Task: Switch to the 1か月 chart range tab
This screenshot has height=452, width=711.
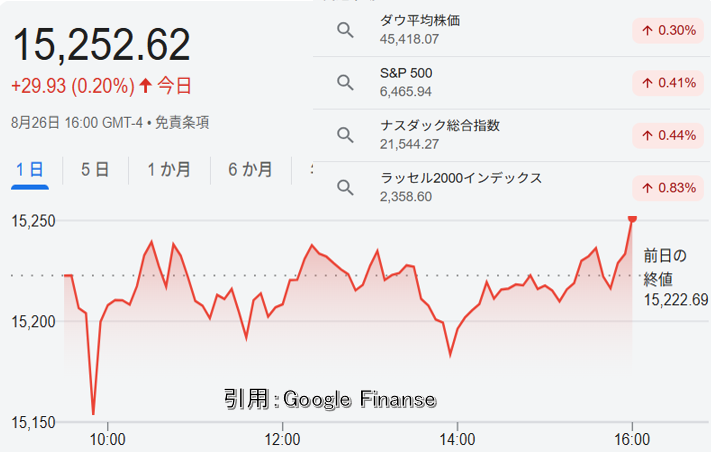Action: coord(169,170)
